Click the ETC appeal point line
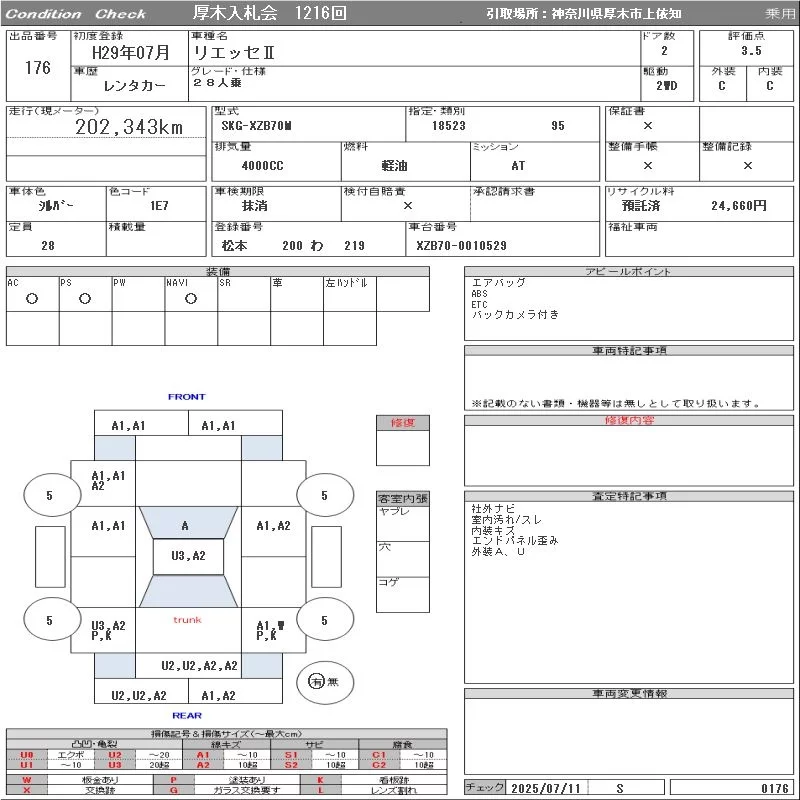The height and width of the screenshot is (800, 800). point(480,305)
